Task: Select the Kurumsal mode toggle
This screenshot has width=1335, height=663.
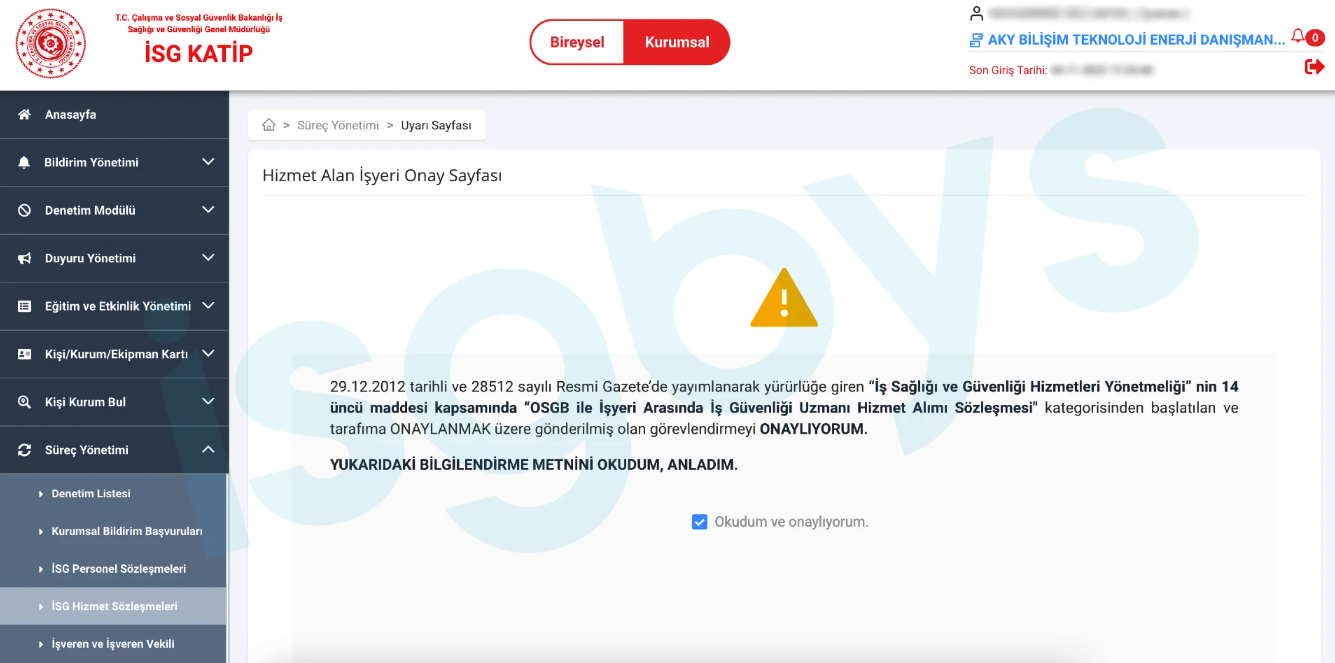Action: tap(677, 42)
